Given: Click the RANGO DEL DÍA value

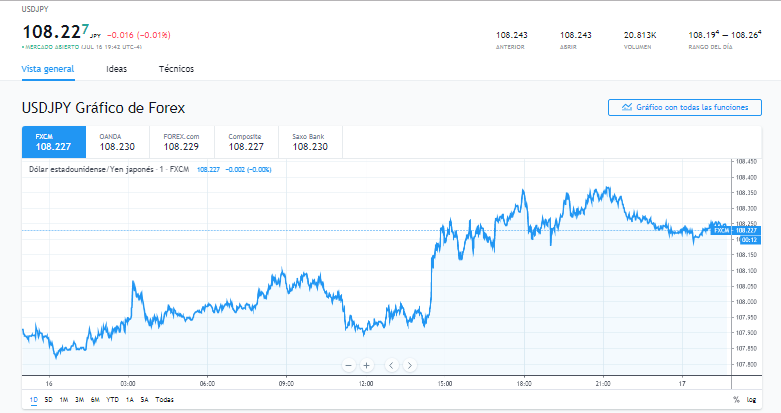Looking at the screenshot, I should 725,35.
